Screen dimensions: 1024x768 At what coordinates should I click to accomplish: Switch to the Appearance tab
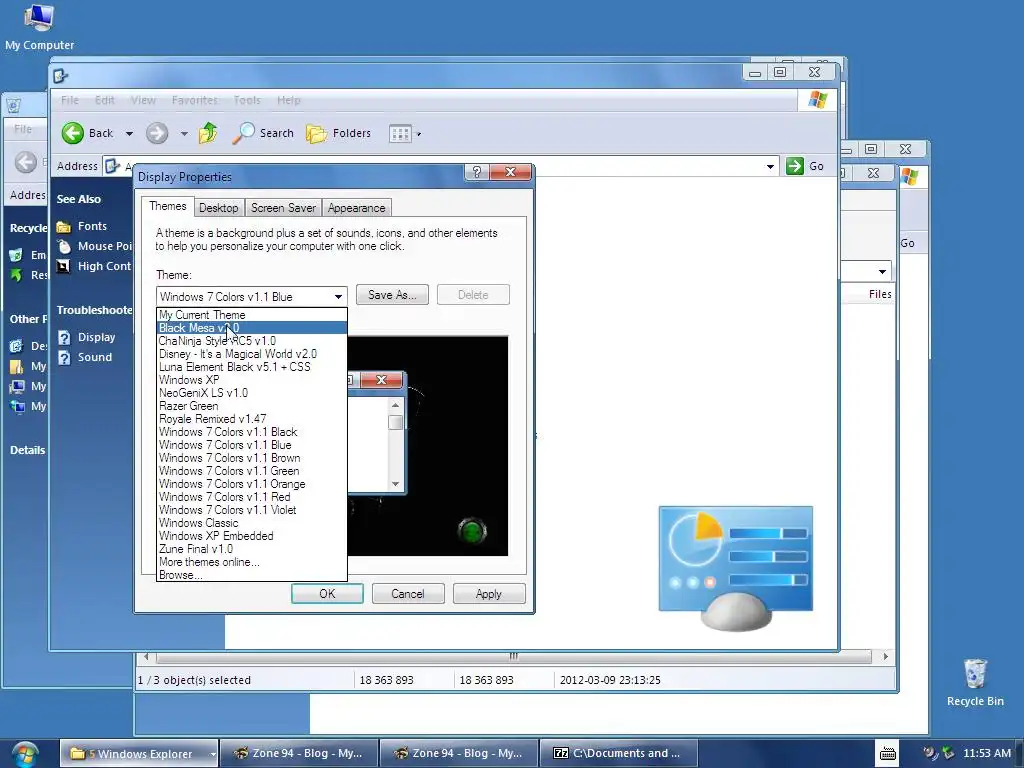(x=357, y=208)
